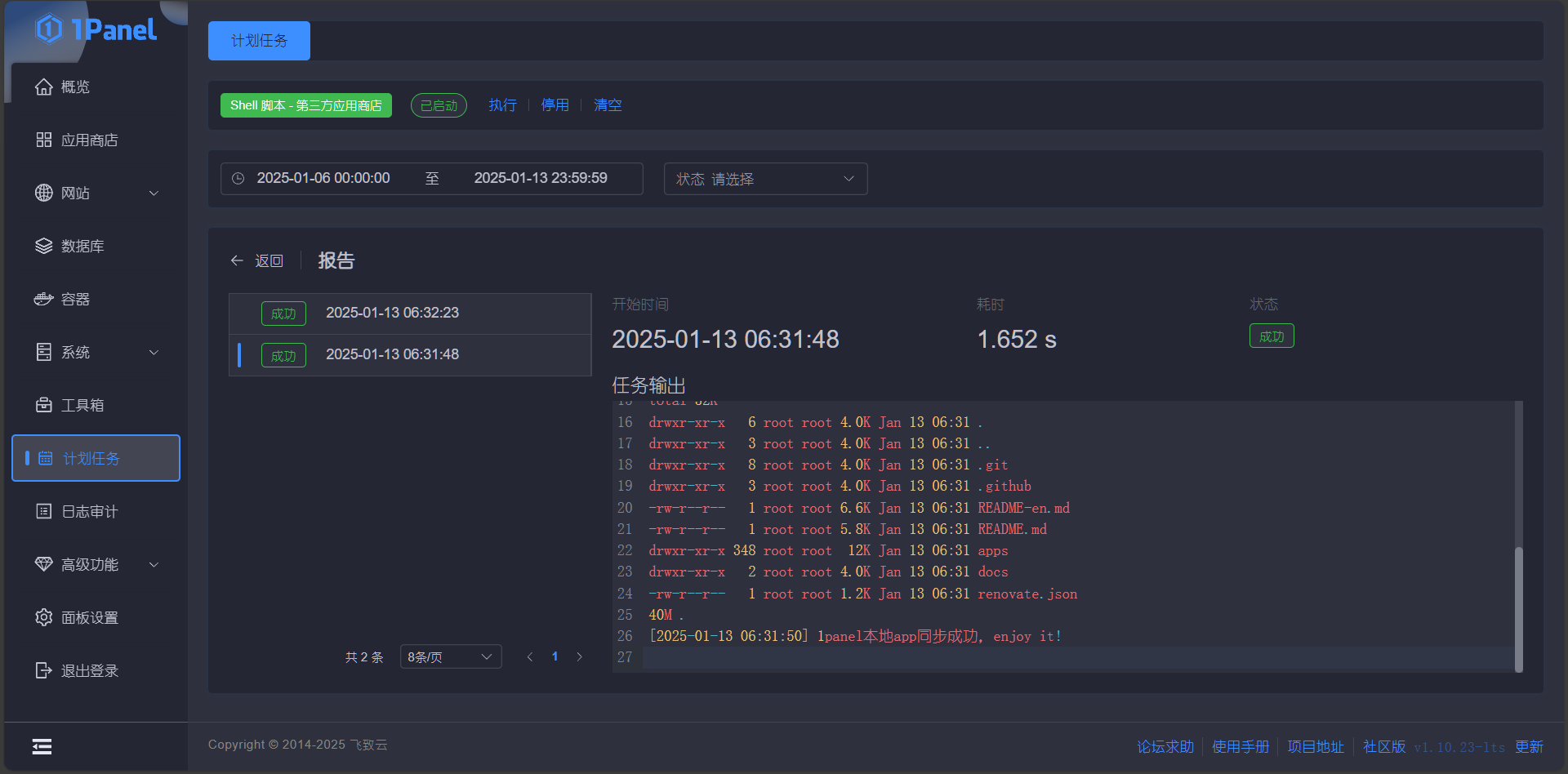Image resolution: width=1568 pixels, height=774 pixels.
Task: Click the 面板设置 gear icon
Action: click(44, 617)
